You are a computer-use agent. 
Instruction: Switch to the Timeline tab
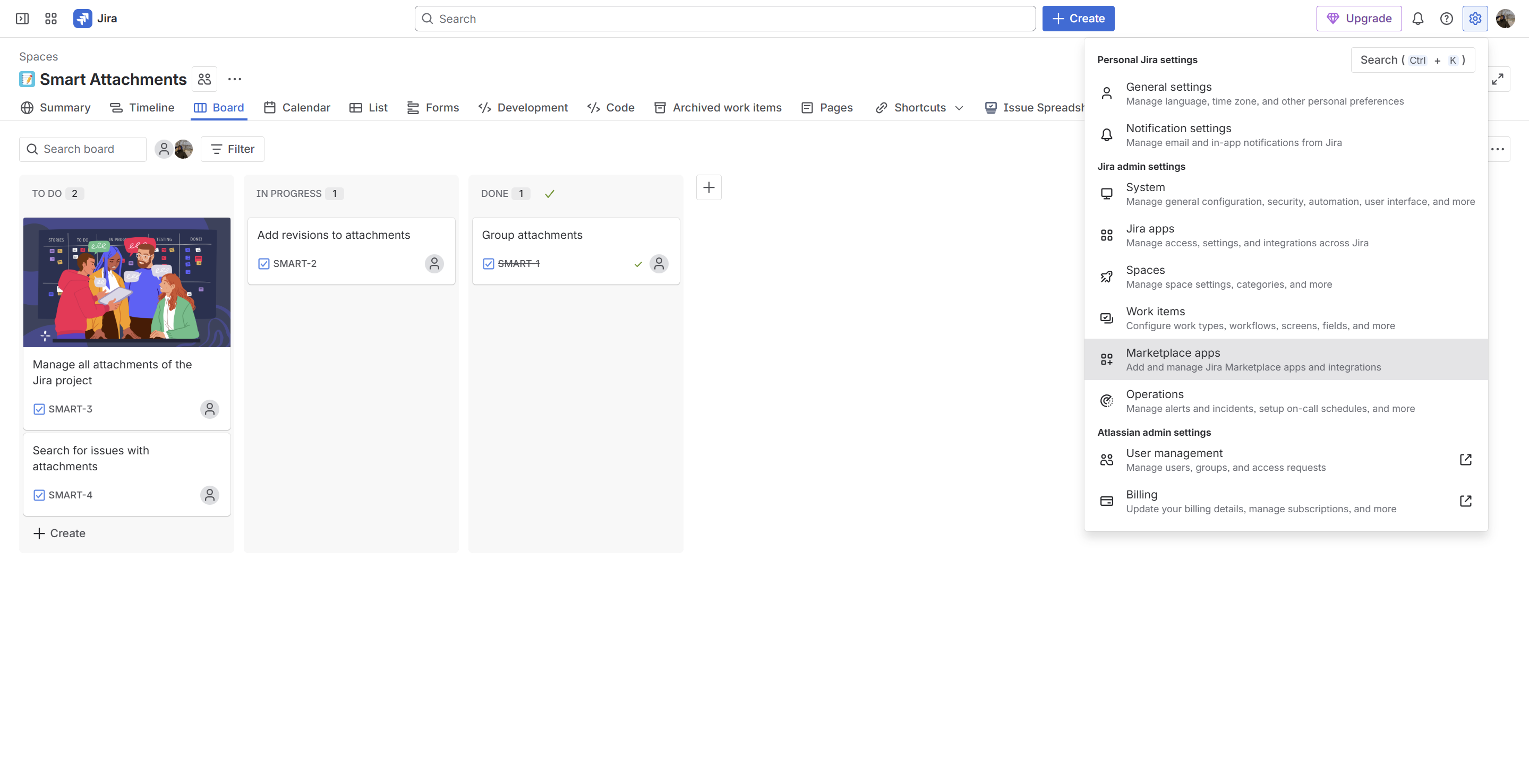point(142,107)
